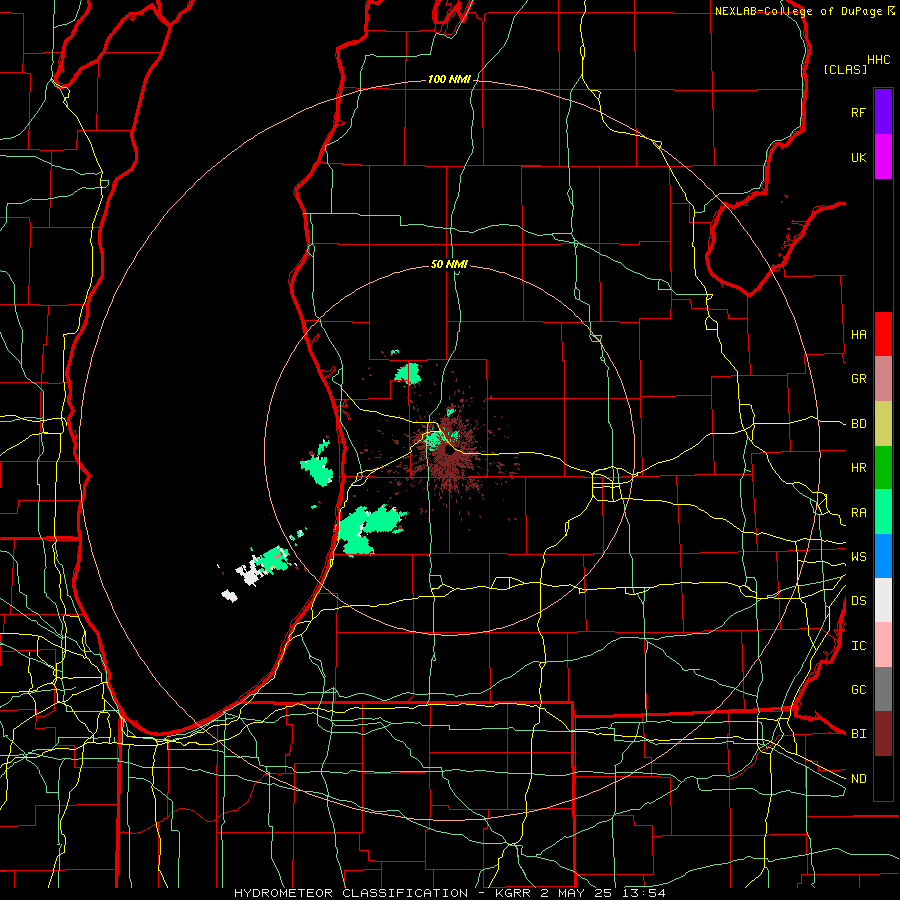Screen dimensions: 900x900
Task: Click the 'HHC' product label
Action: [879, 60]
